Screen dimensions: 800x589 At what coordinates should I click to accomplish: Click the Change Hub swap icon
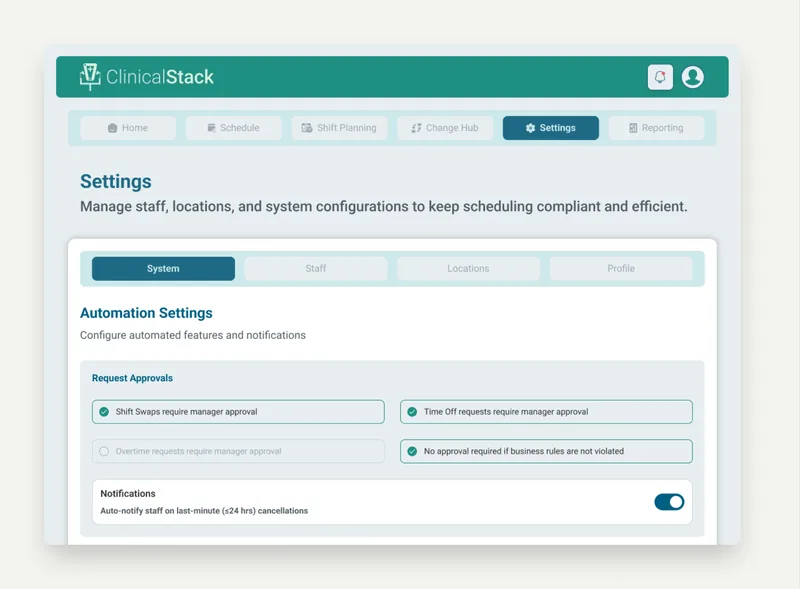click(416, 128)
